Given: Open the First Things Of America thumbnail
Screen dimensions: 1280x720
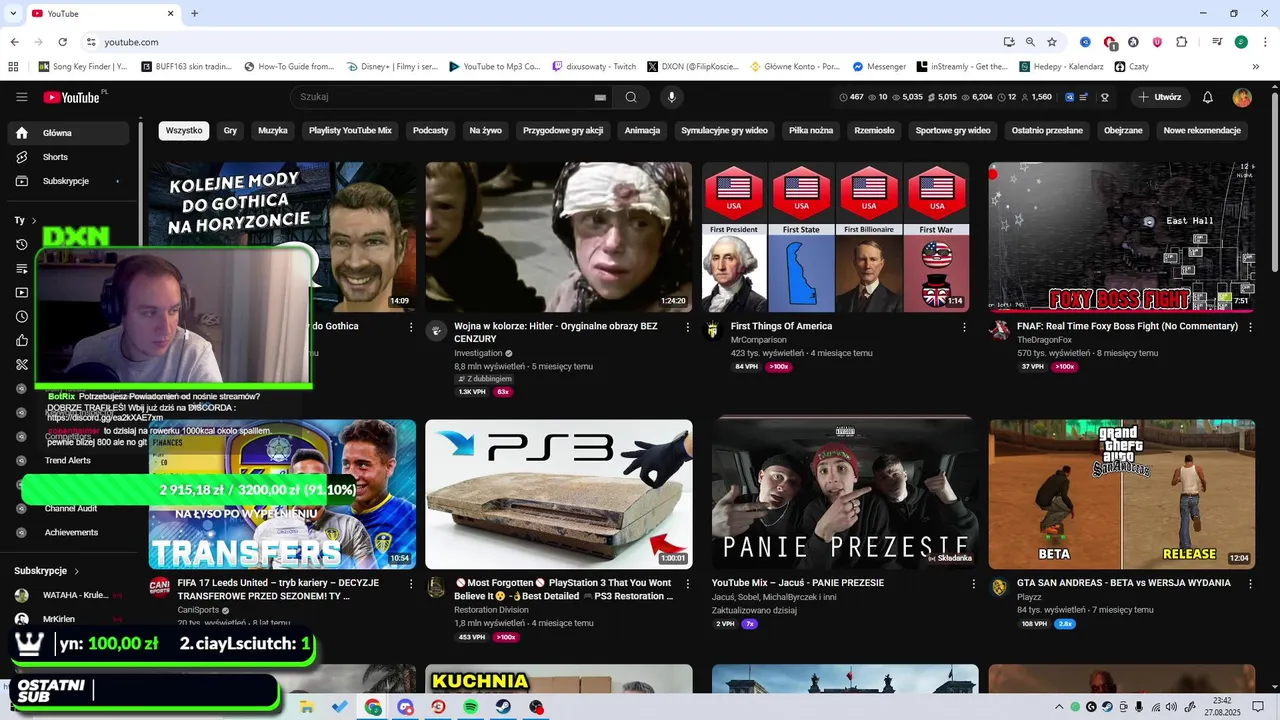Looking at the screenshot, I should (x=835, y=237).
